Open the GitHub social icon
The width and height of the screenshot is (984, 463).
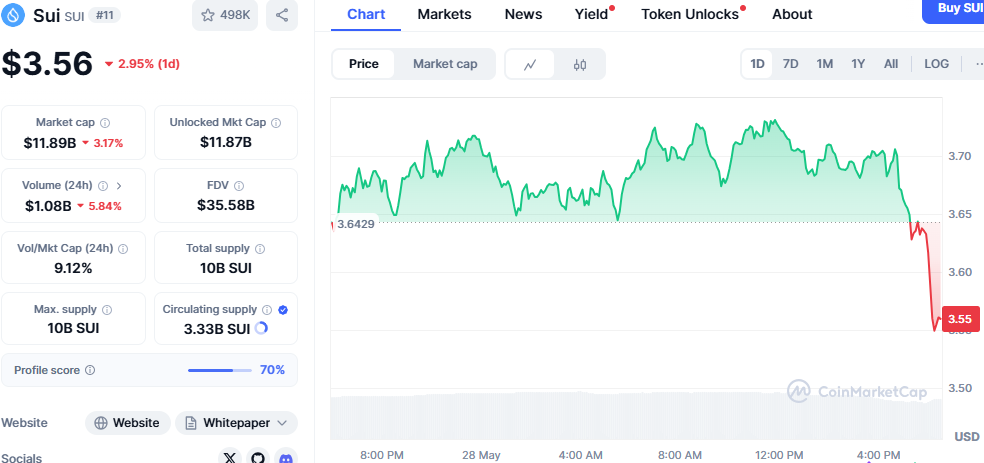(x=258, y=457)
